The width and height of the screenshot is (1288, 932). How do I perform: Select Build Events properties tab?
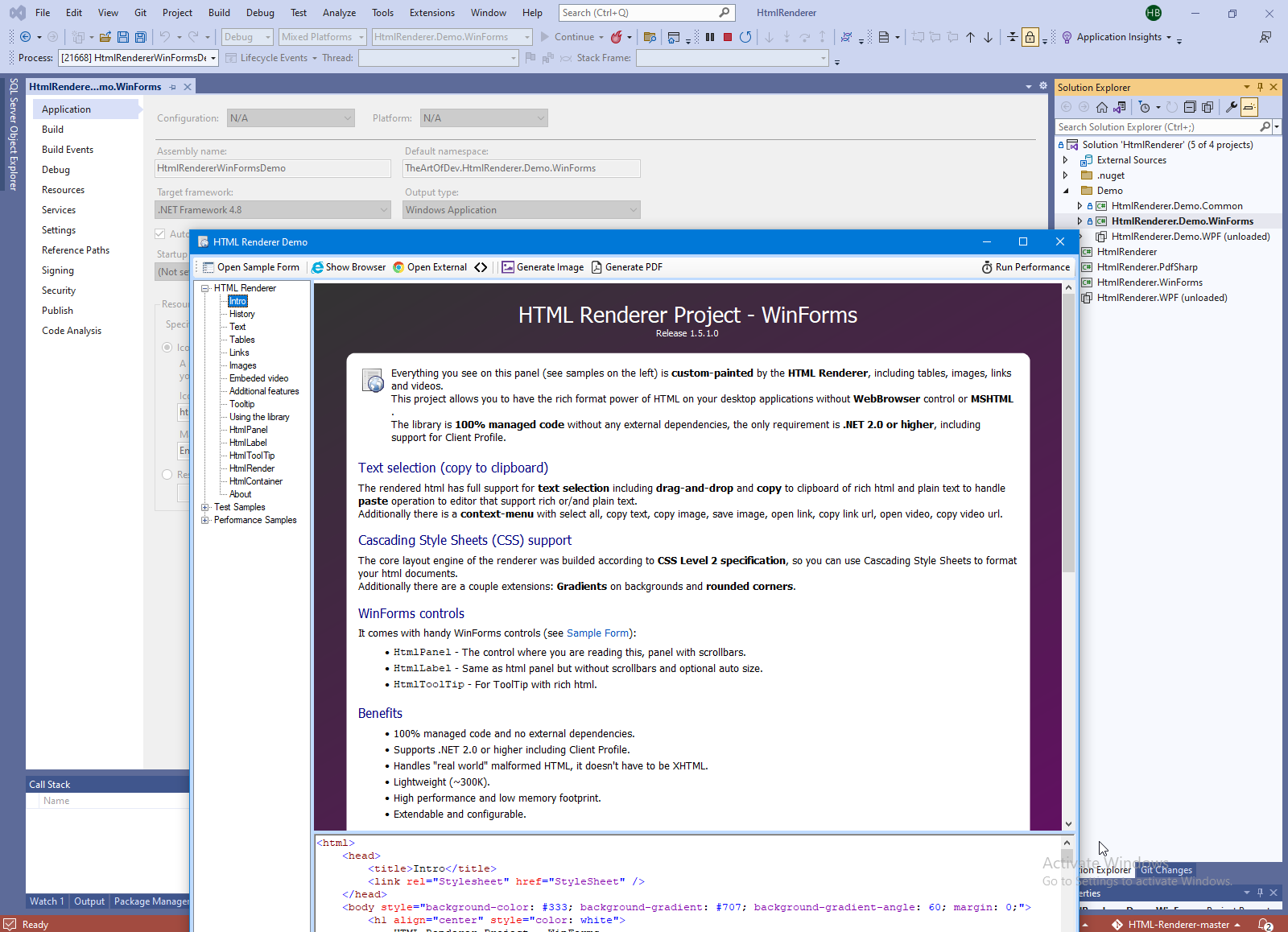point(68,150)
